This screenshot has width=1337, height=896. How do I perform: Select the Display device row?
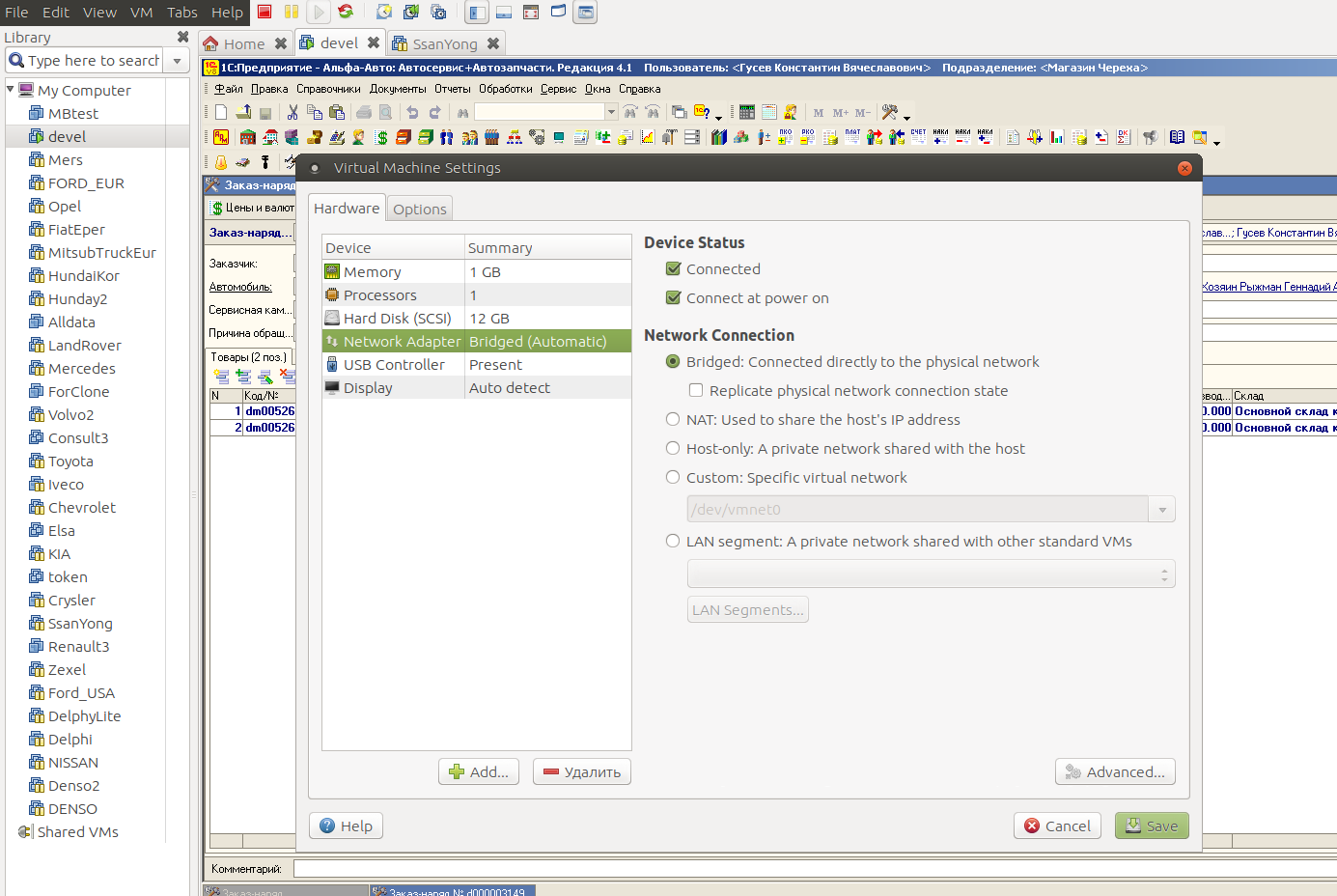(x=477, y=388)
